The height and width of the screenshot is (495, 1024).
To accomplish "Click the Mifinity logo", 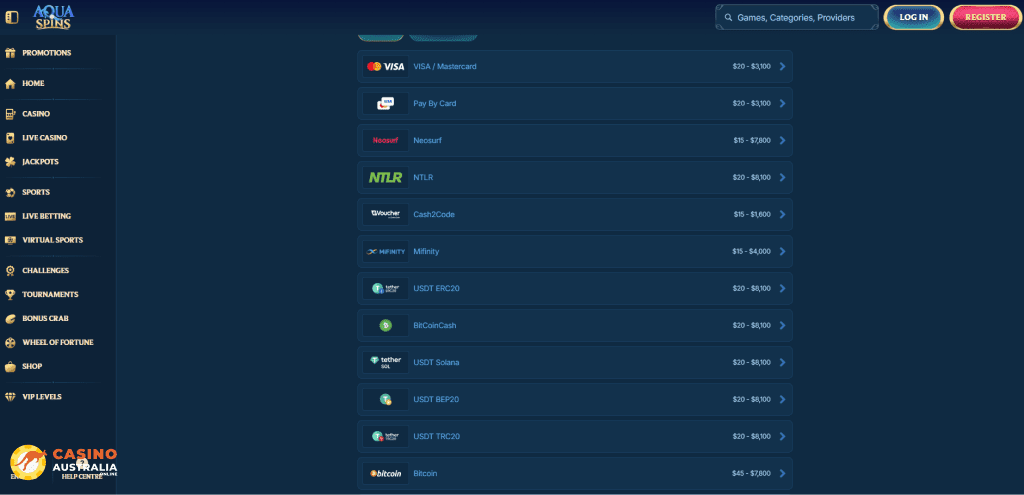I will pos(386,251).
